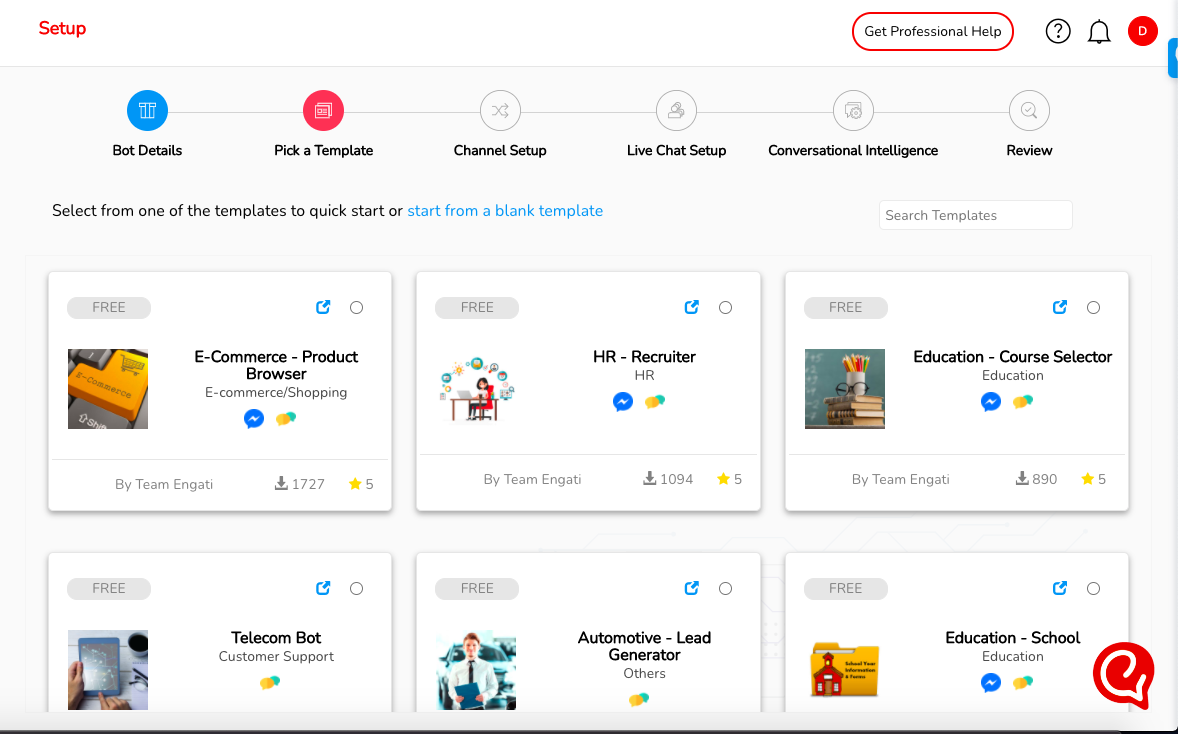Select the E-Commerce Product Browser radio button
Screen dimensions: 1178x734
(357, 307)
